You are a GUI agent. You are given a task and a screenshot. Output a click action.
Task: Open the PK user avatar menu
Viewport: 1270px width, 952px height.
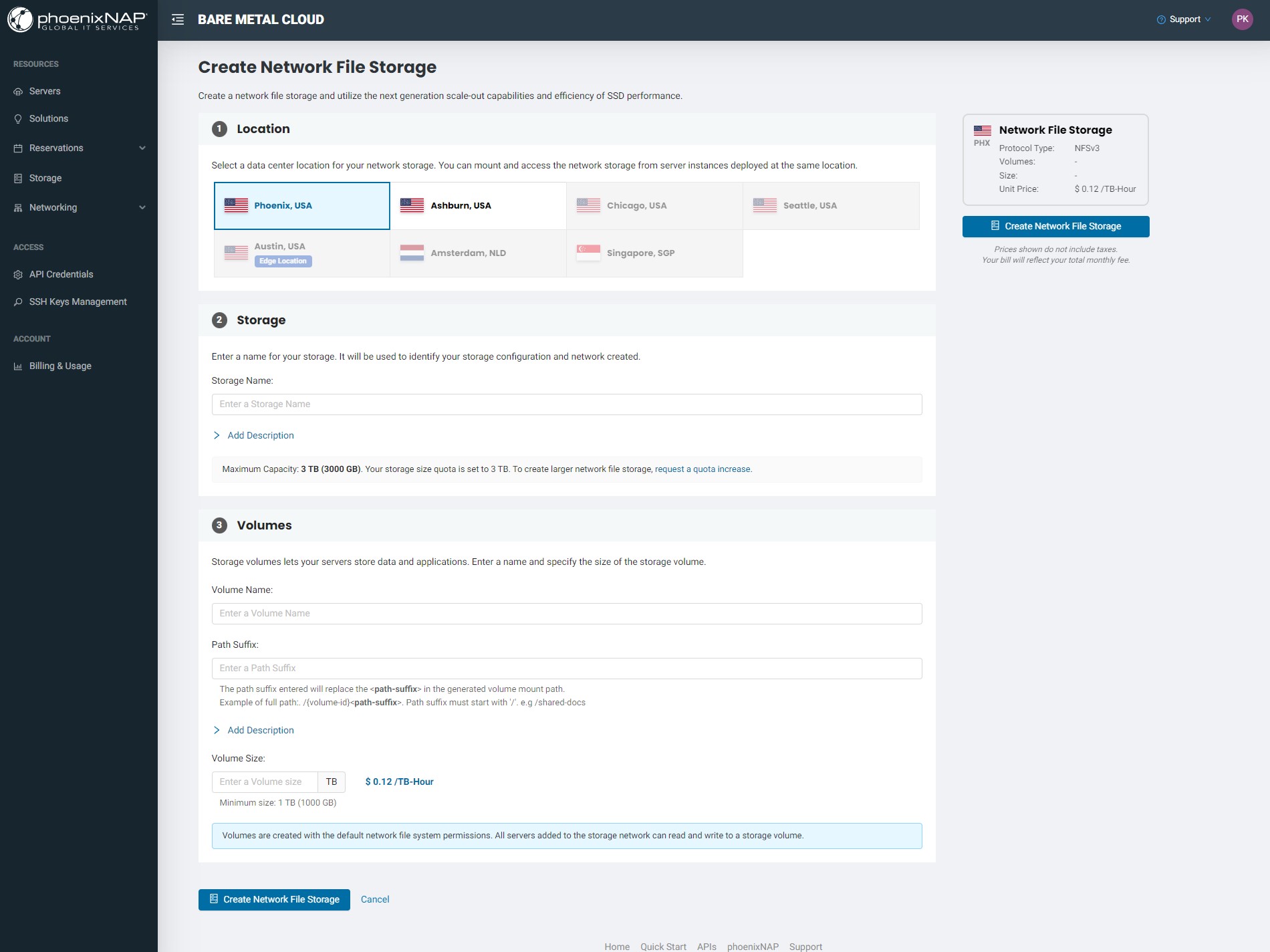[1243, 19]
